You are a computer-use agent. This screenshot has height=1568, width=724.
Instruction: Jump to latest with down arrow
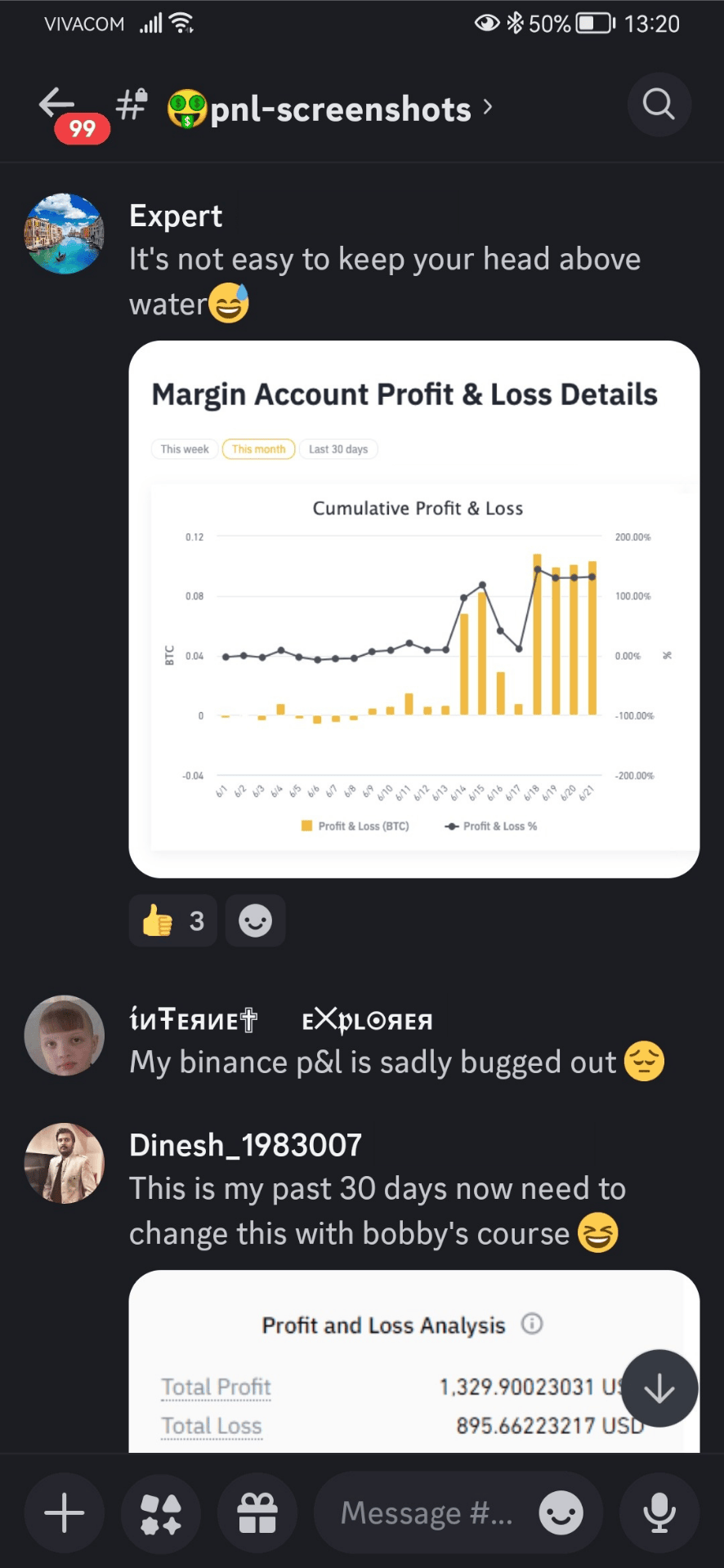coord(659,1388)
